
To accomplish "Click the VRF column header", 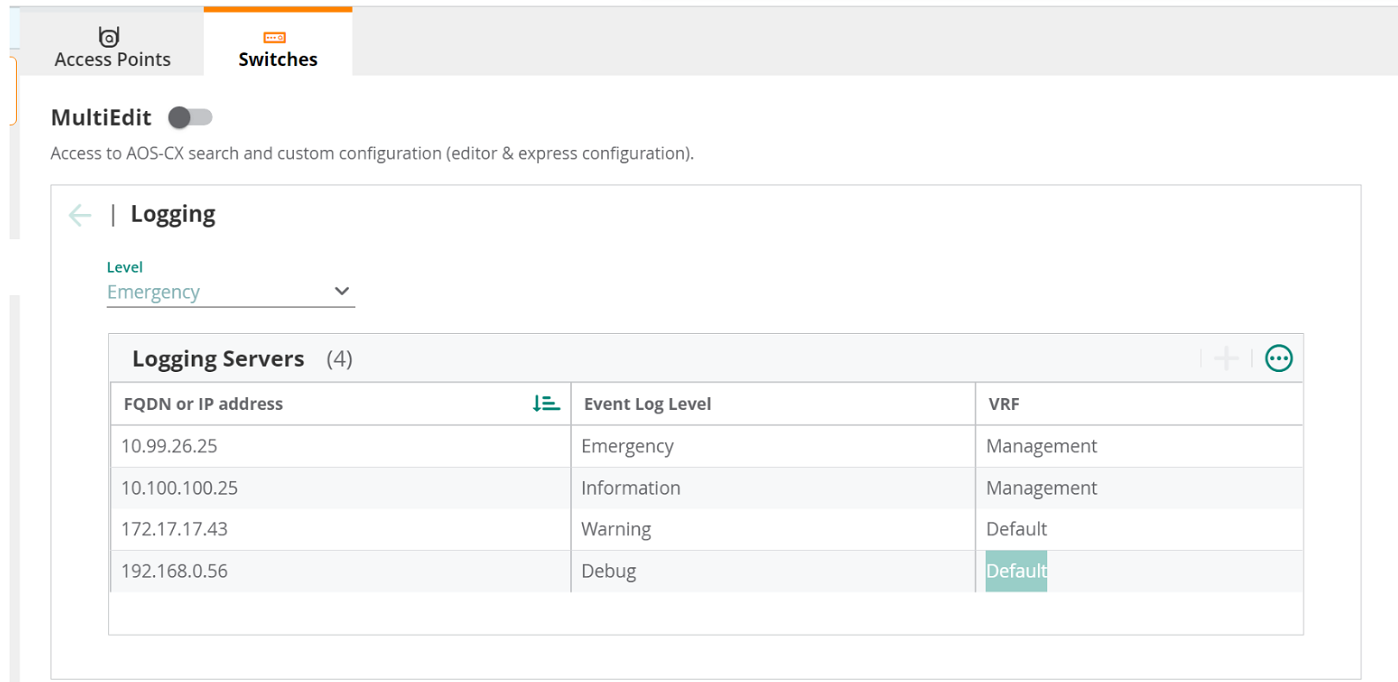I will [1003, 404].
